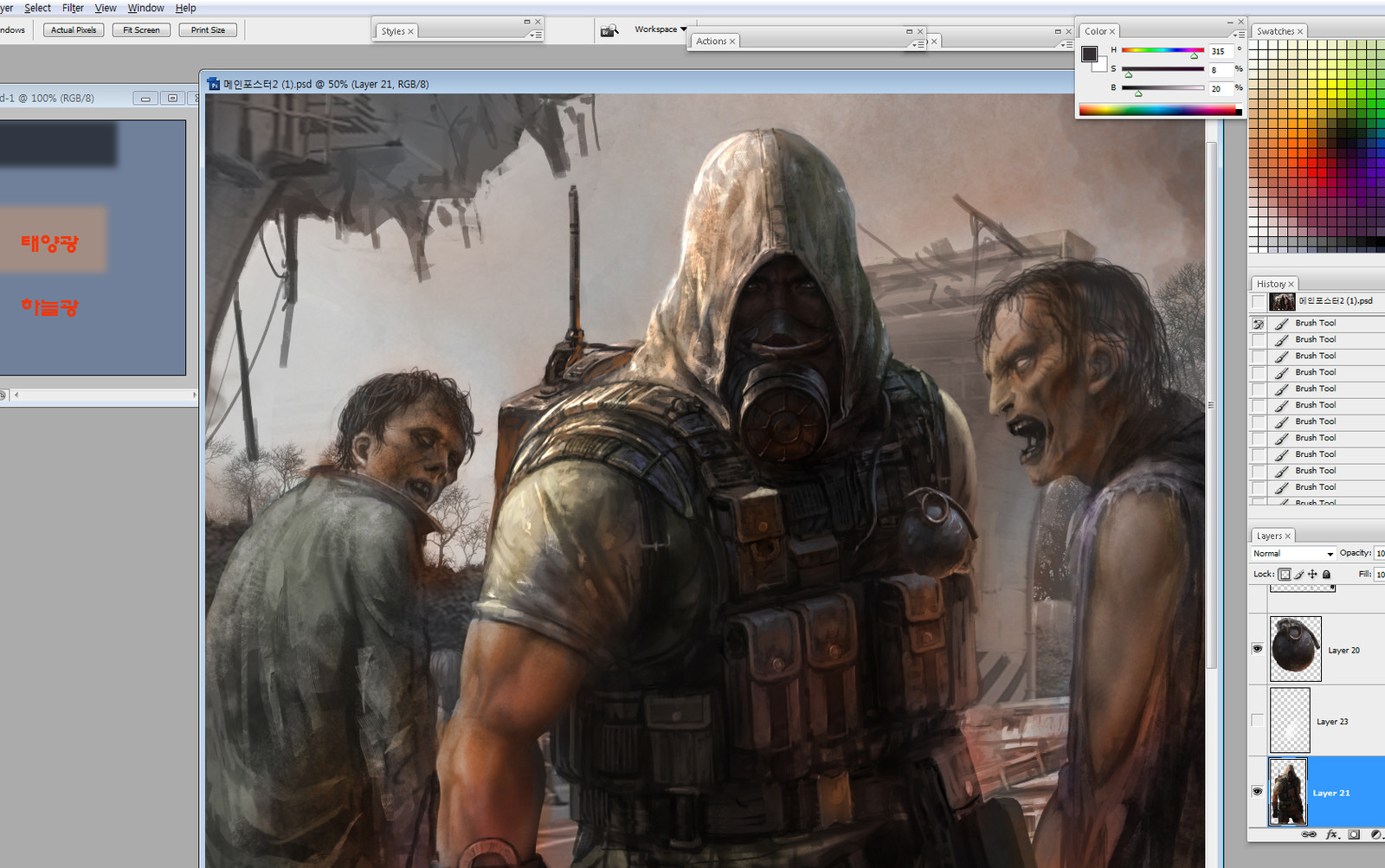Open the Select menu

click(37, 8)
